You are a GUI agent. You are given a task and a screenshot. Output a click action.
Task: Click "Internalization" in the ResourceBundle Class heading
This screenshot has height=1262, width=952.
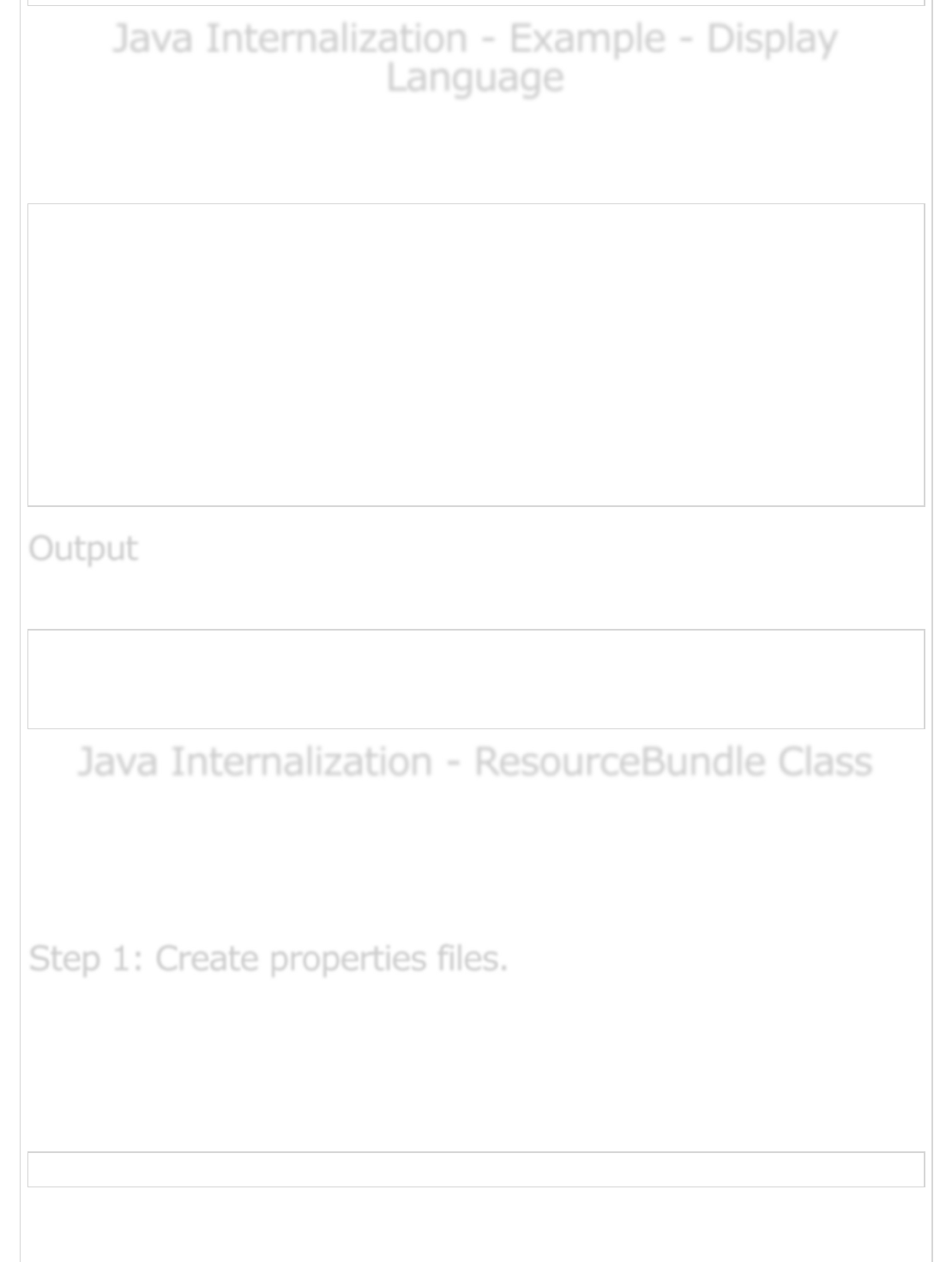(300, 762)
